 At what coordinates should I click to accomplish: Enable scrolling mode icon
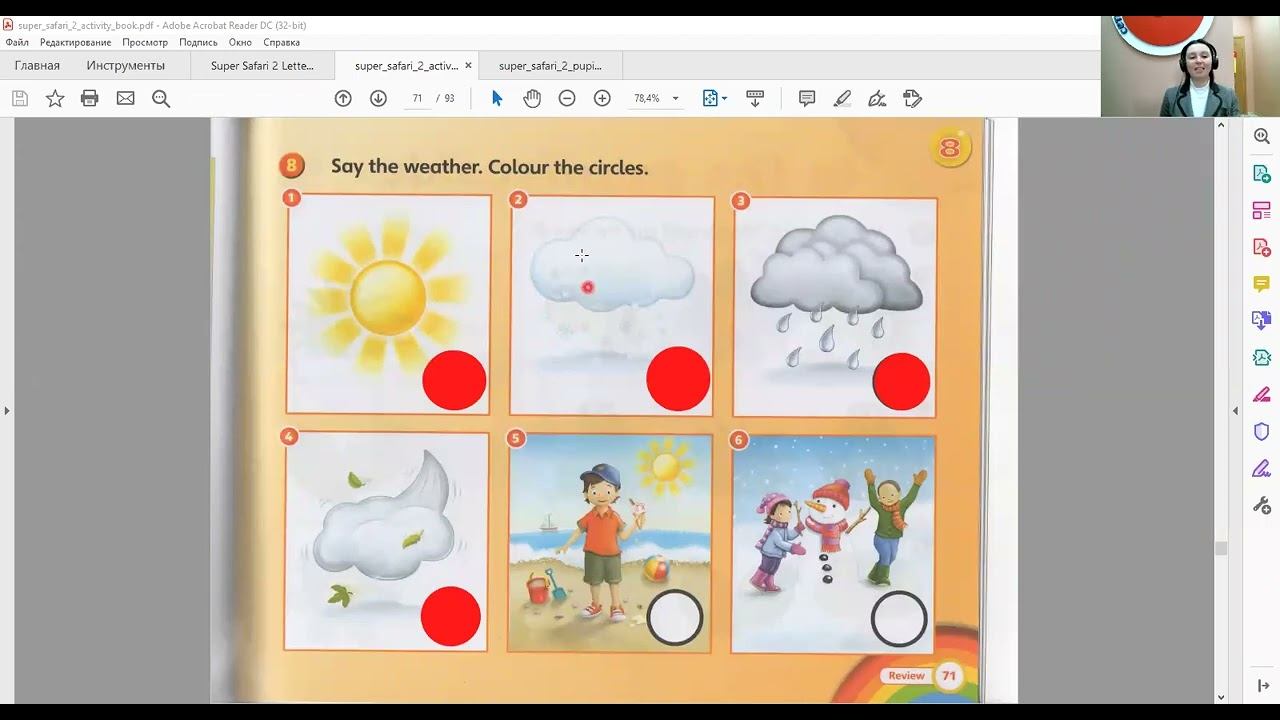pos(755,98)
